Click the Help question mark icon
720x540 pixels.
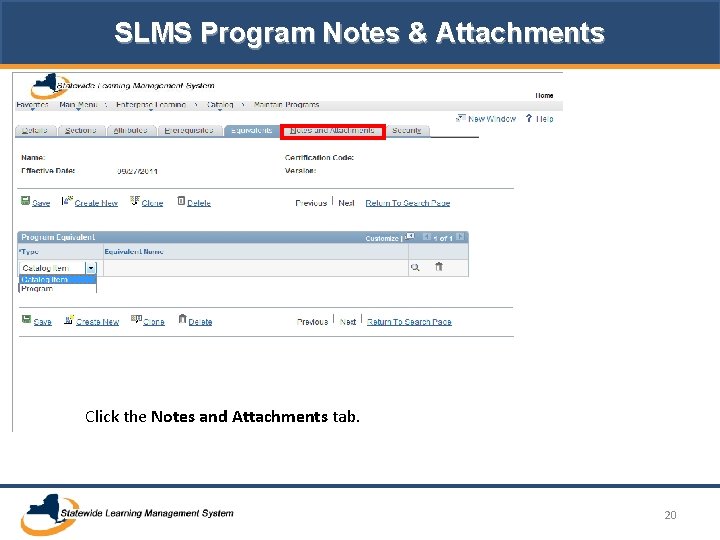point(529,118)
